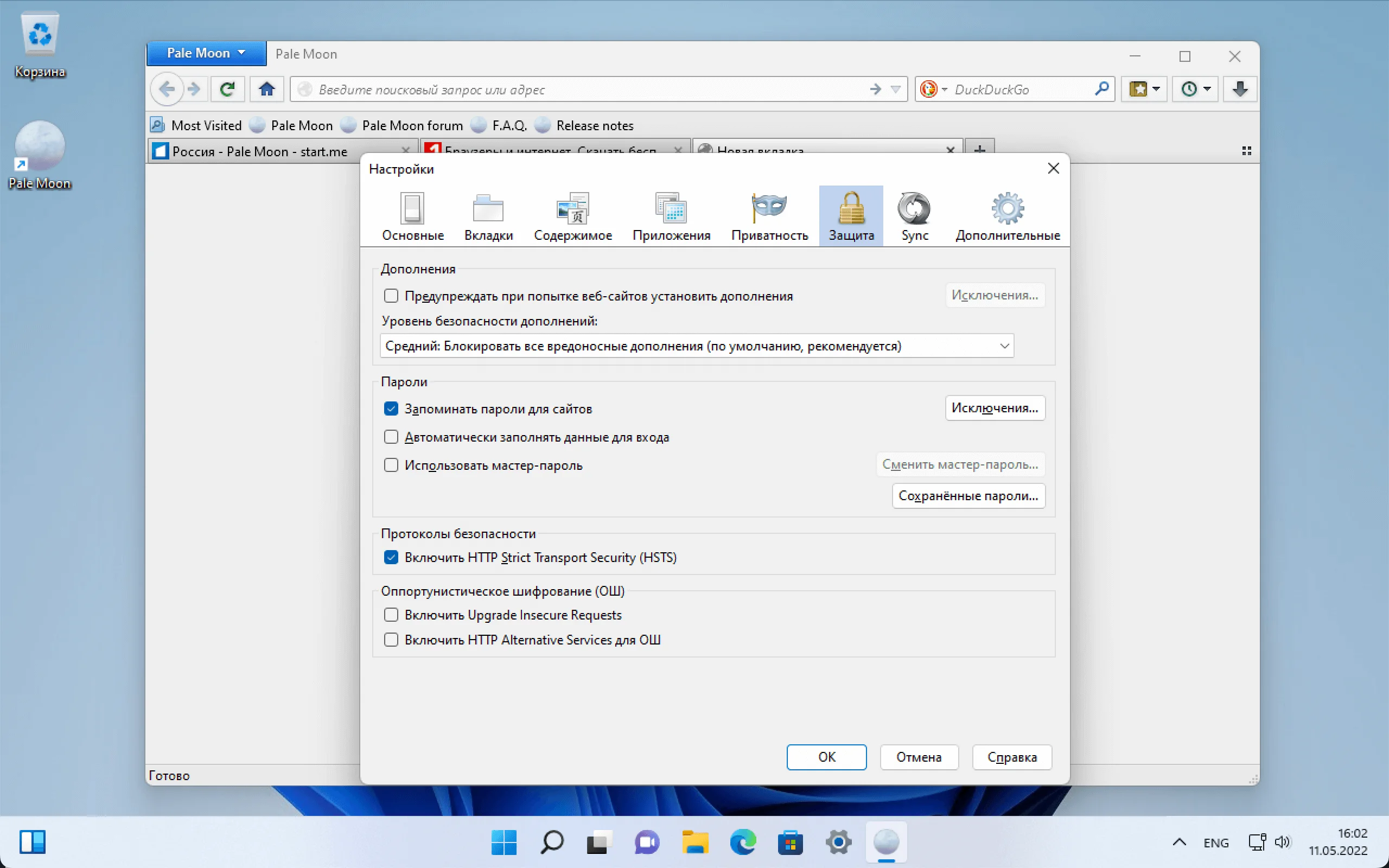Open the Release notes bookmark
Screen dimensions: 1389x868
click(x=595, y=126)
